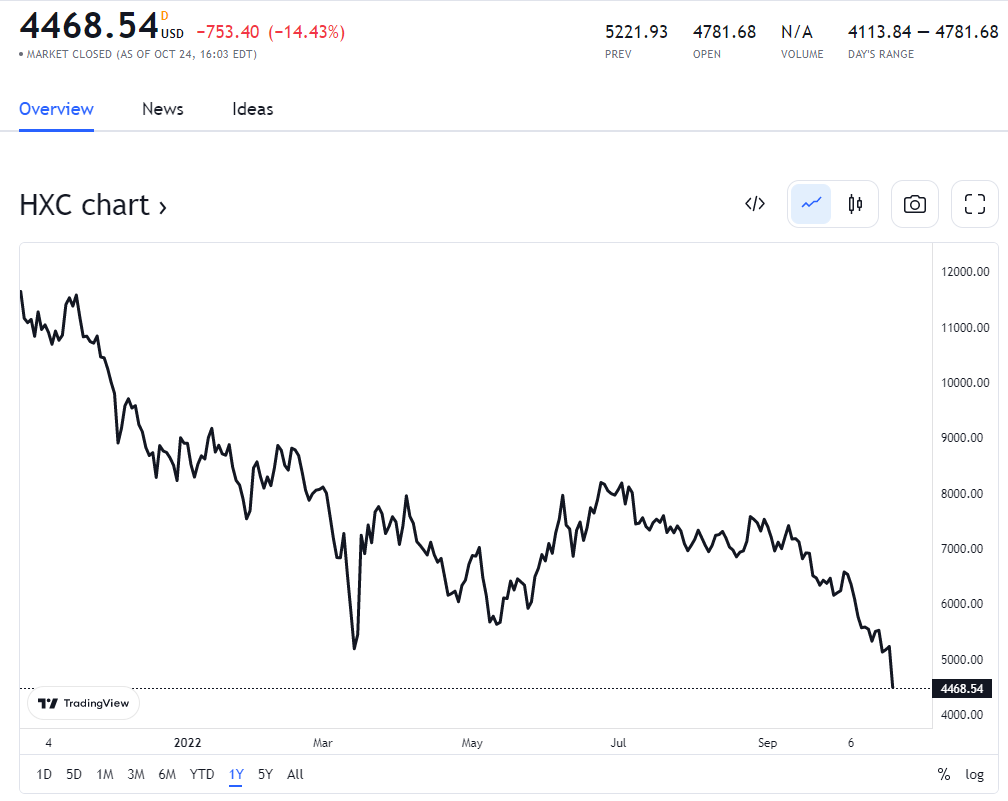Pick the 3M time range
The width and height of the screenshot is (1008, 801).
136,774
